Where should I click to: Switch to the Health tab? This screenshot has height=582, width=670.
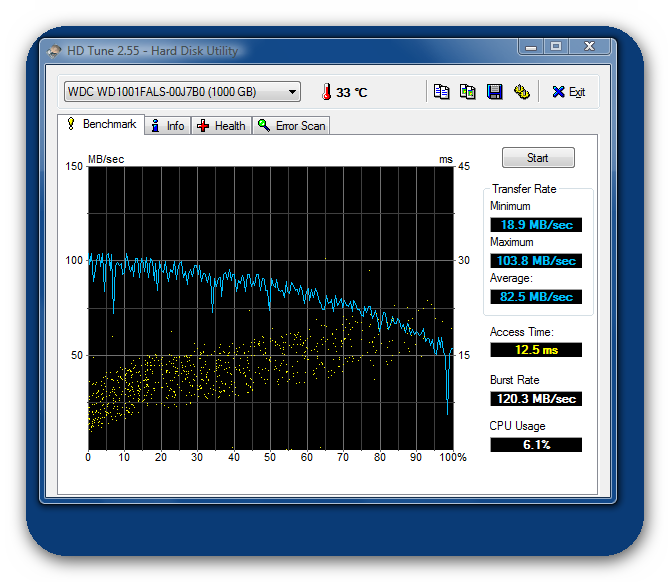click(x=221, y=126)
